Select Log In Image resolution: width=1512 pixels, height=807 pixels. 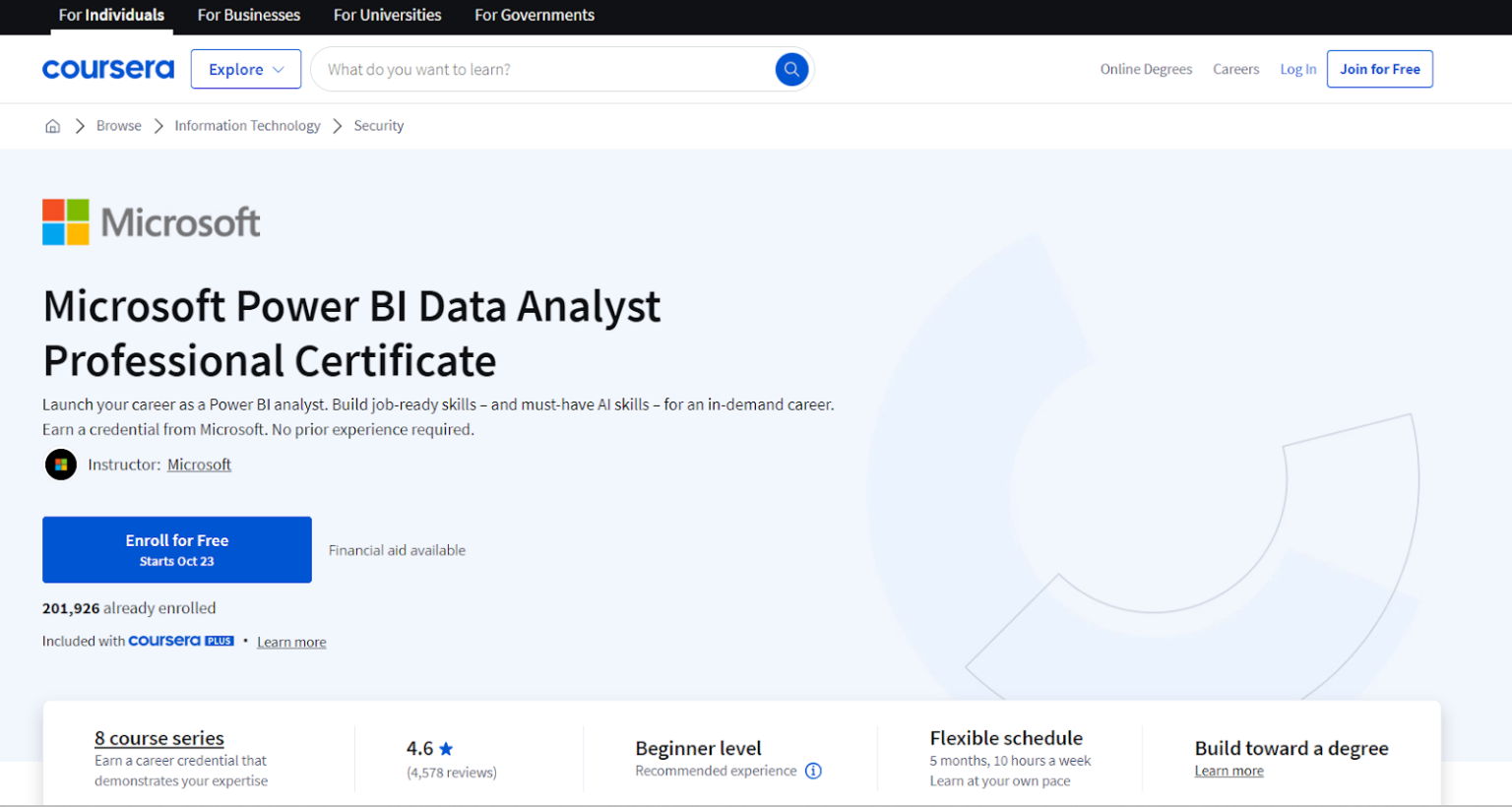point(1297,69)
